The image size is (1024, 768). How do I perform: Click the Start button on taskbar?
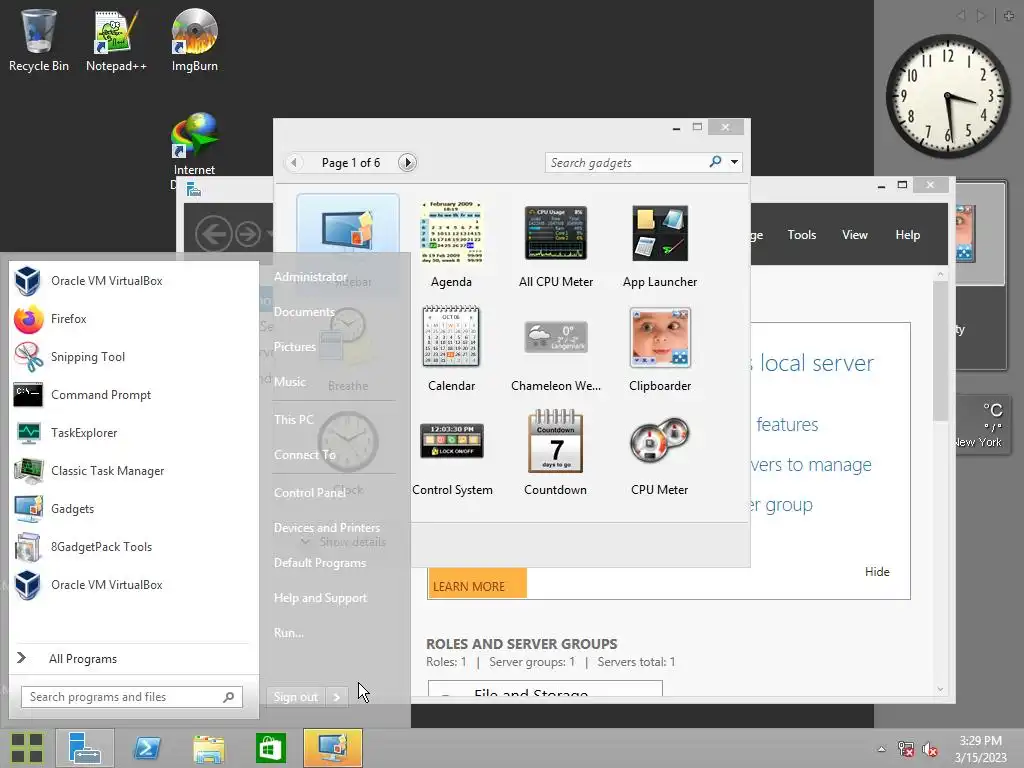[27, 748]
